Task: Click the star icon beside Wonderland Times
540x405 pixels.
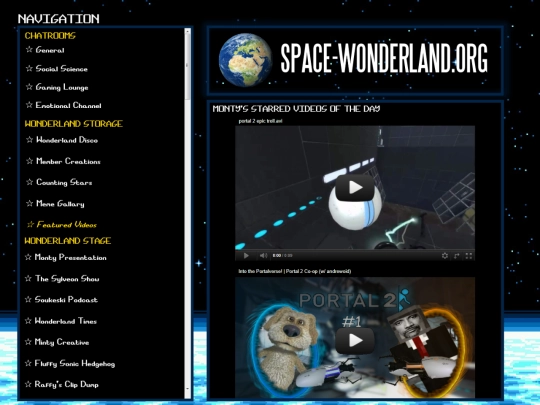Action: coord(28,321)
